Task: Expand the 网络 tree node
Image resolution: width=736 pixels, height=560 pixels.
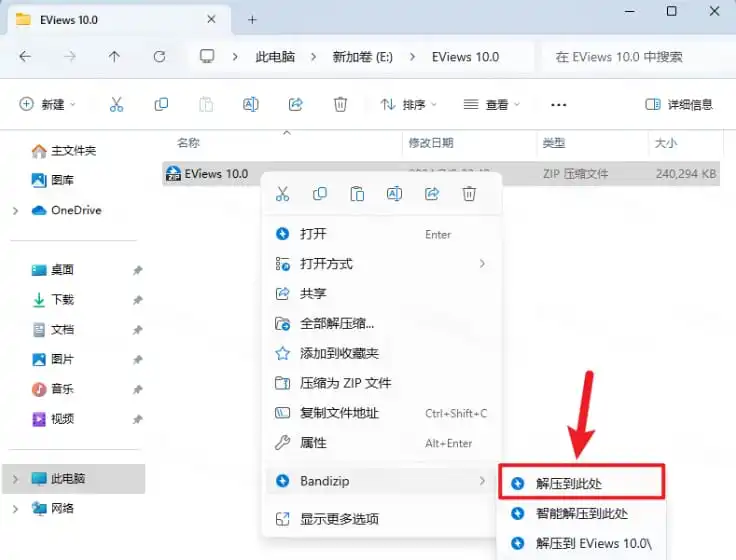Action: [15, 509]
